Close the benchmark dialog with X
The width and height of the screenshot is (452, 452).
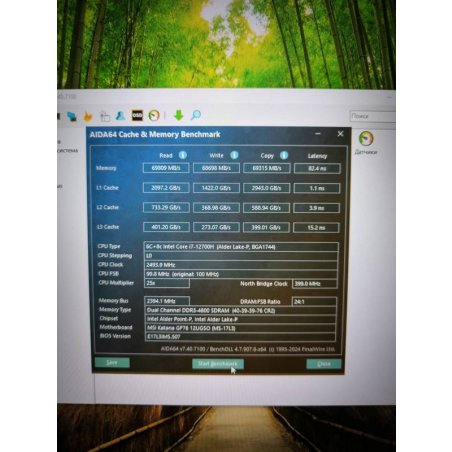[x=340, y=134]
